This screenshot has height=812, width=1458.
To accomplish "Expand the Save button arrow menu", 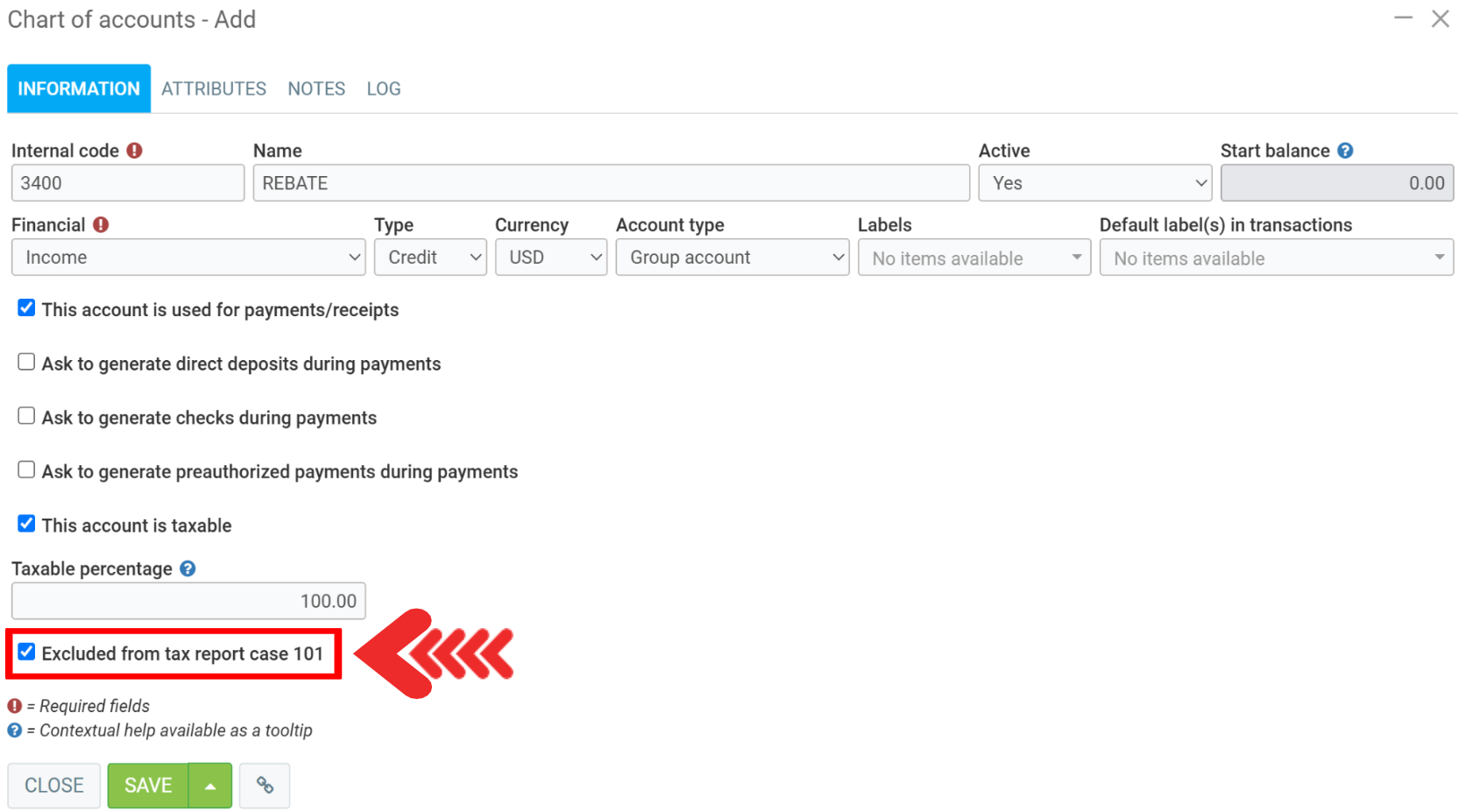I will 210,785.
